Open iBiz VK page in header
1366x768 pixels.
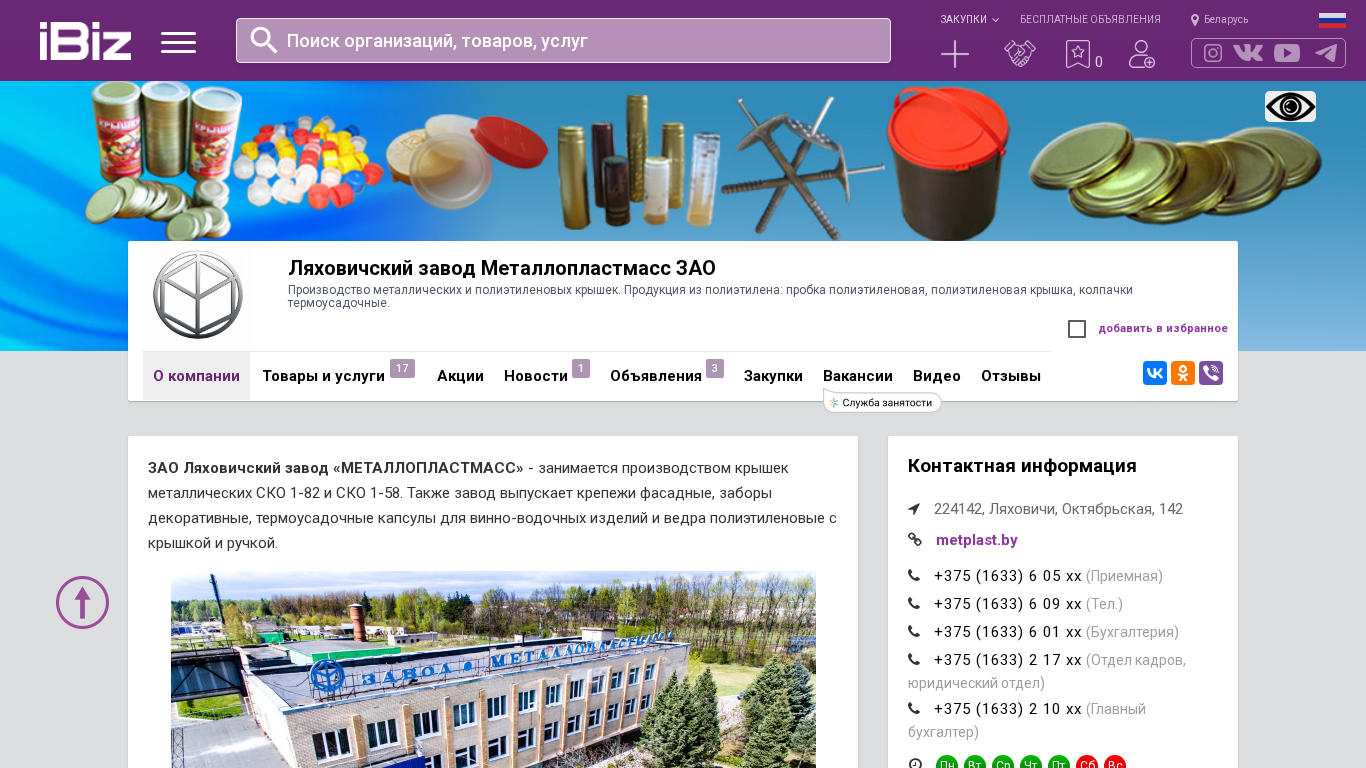1248,53
